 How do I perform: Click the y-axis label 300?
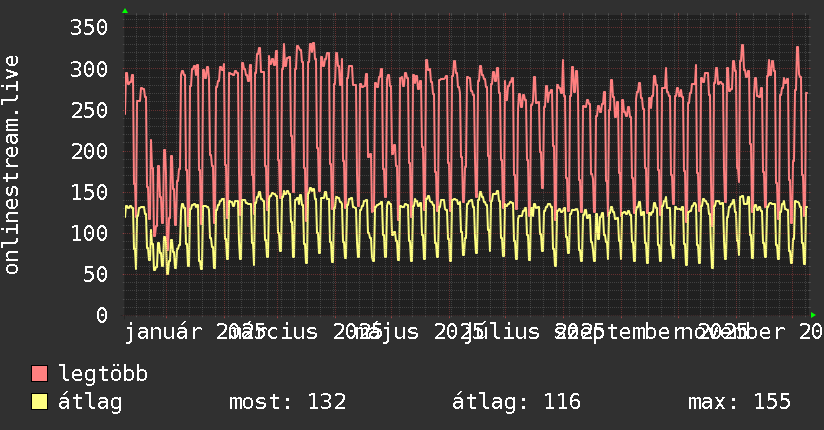pos(89,69)
